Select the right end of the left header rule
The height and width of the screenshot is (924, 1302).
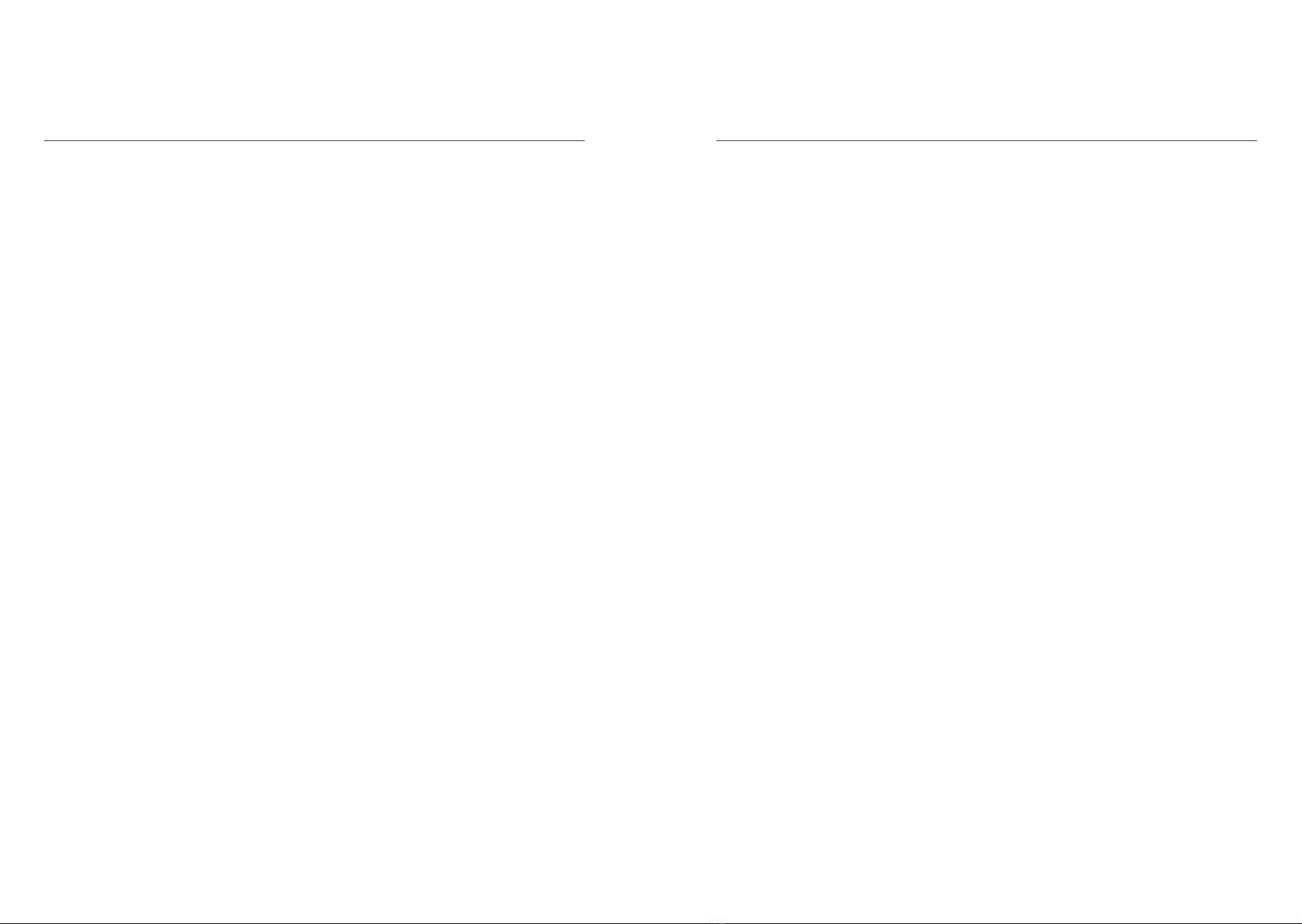[582, 140]
